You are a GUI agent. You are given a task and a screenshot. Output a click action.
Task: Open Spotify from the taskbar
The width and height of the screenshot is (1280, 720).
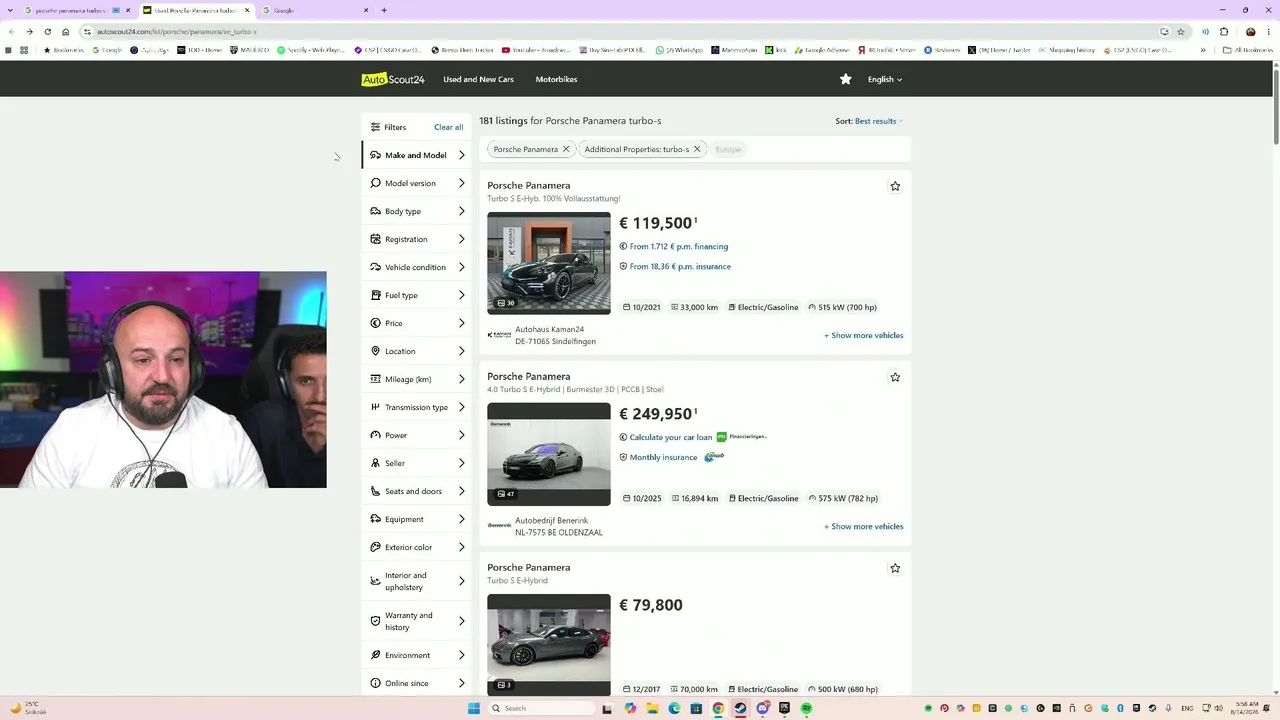(806, 708)
